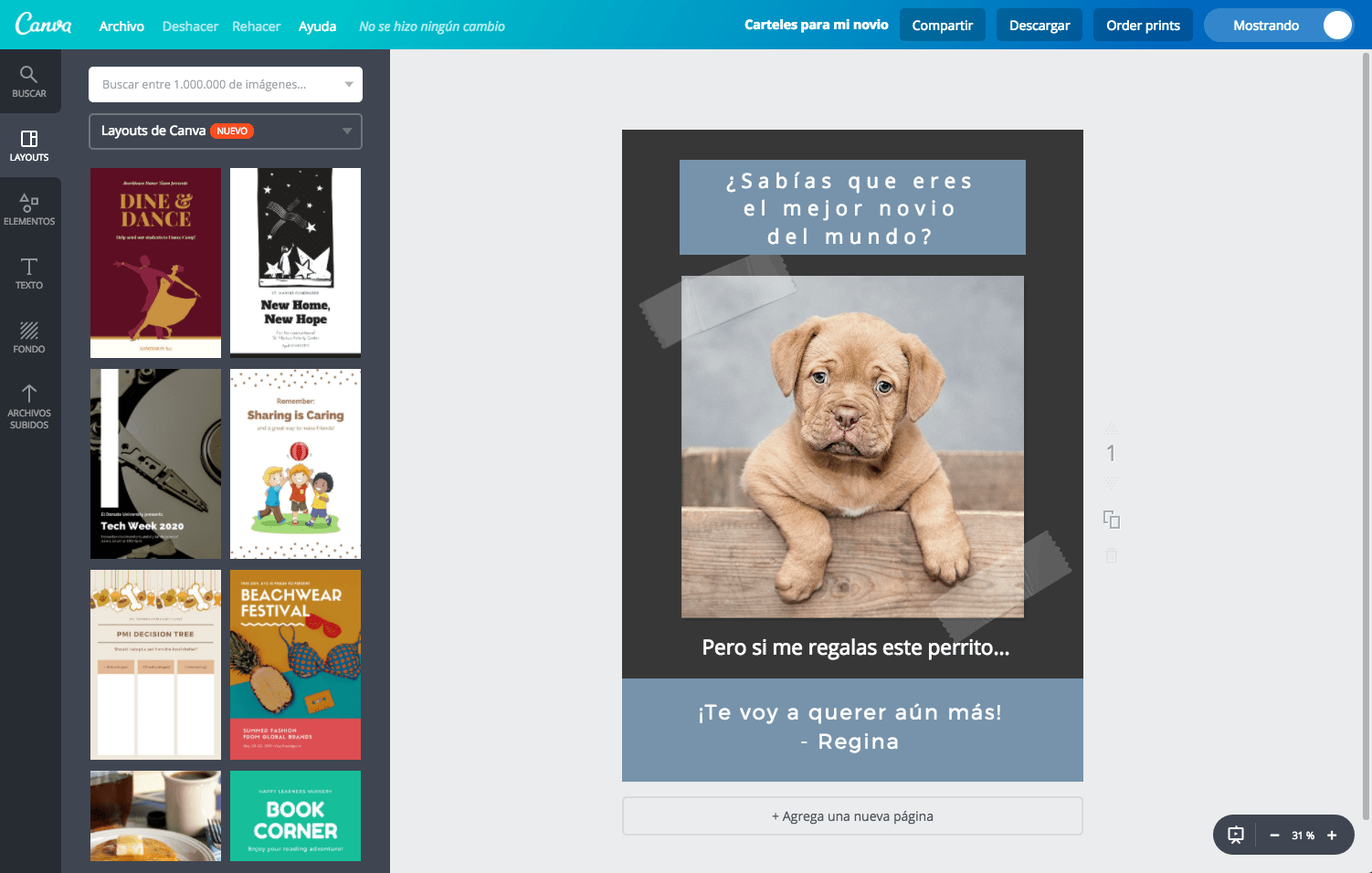Click the delete page trash icon
The height and width of the screenshot is (873, 1372).
(1112, 555)
